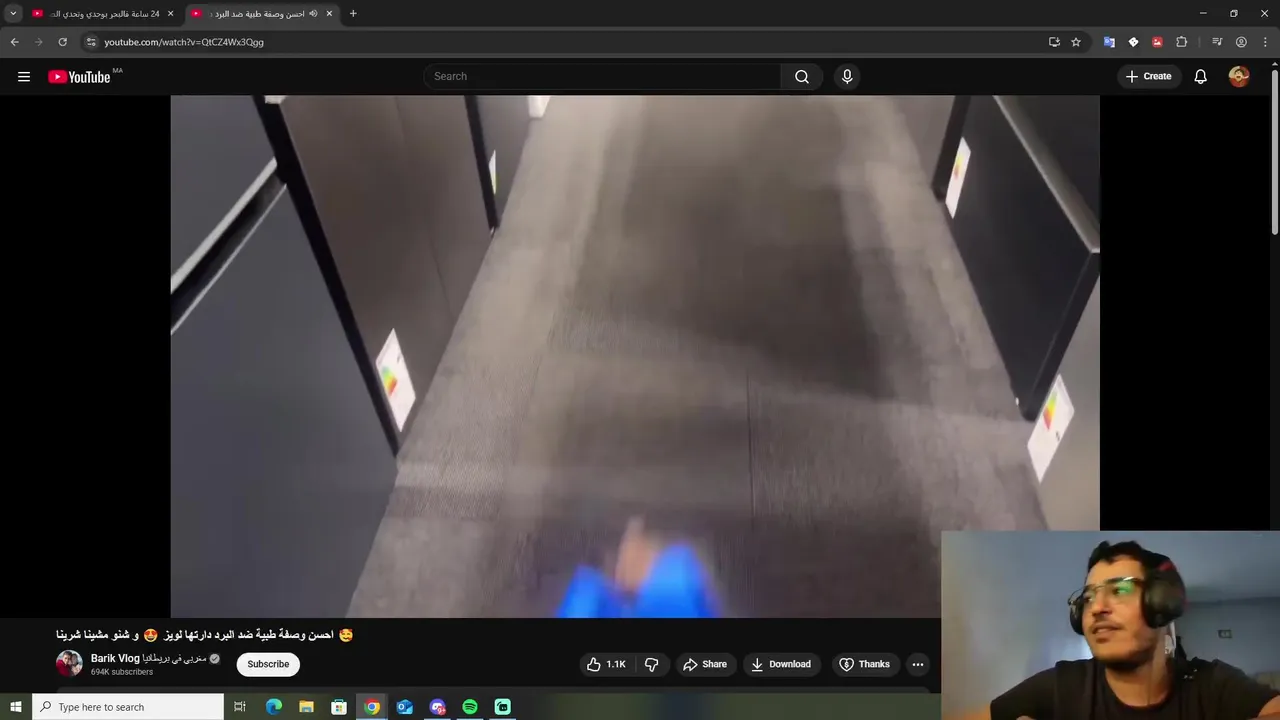Image resolution: width=1280 pixels, height=720 pixels.
Task: Open Outlook from the taskbar
Action: [x=404, y=707]
